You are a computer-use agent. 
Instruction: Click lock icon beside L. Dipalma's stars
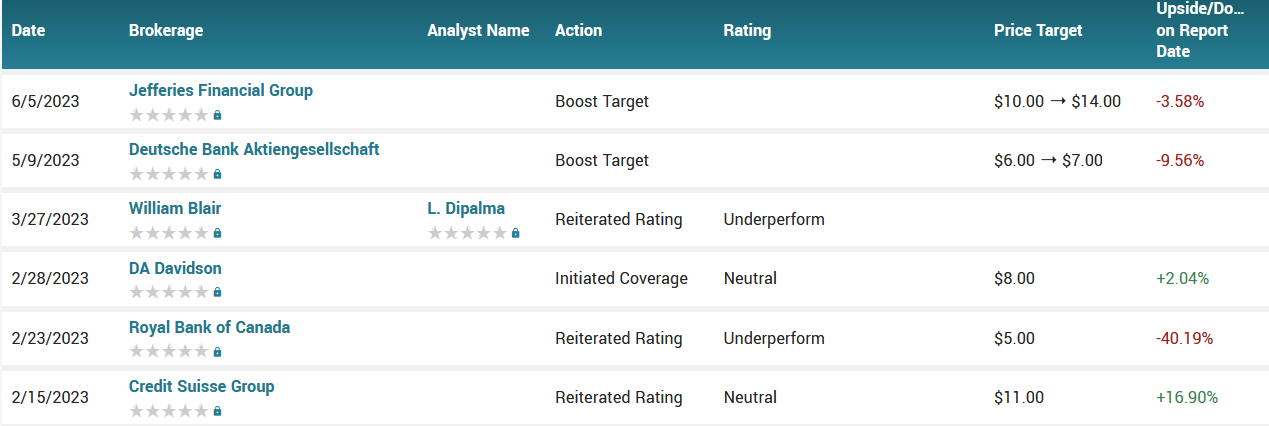tap(515, 233)
